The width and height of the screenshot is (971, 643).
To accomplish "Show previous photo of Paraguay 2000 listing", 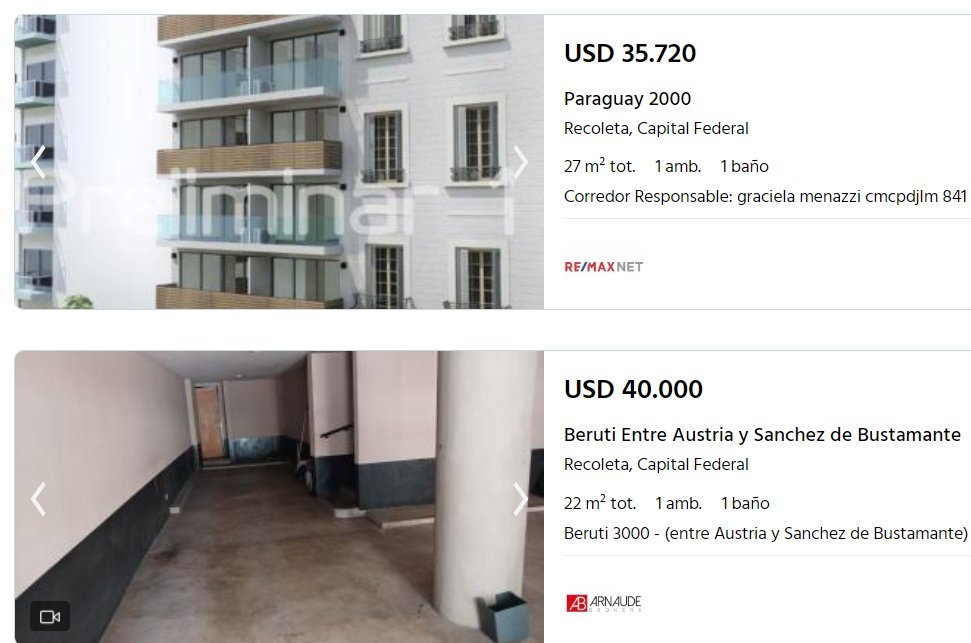I will pyautogui.click(x=38, y=162).
